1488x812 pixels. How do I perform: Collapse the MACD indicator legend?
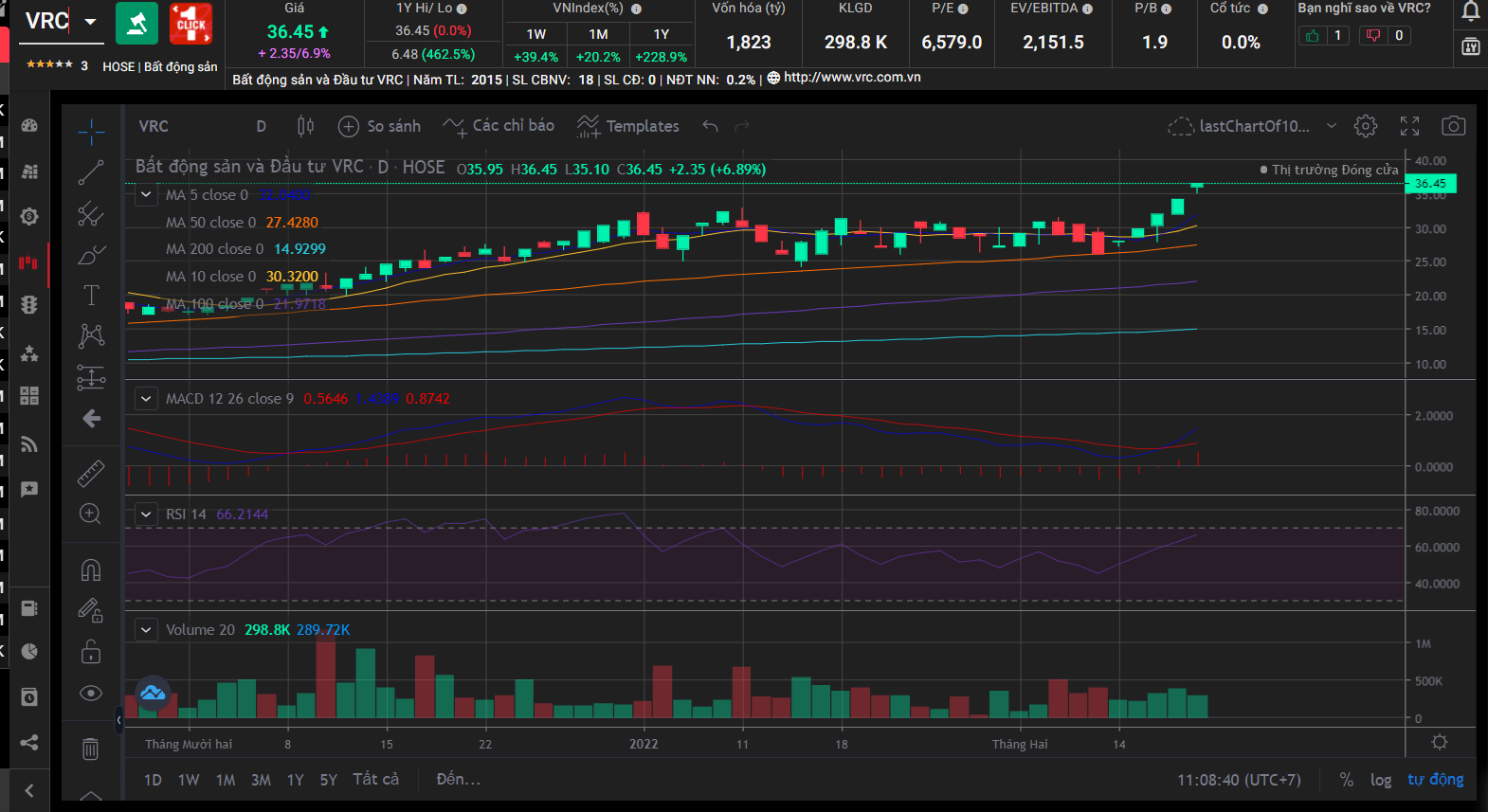click(x=146, y=399)
